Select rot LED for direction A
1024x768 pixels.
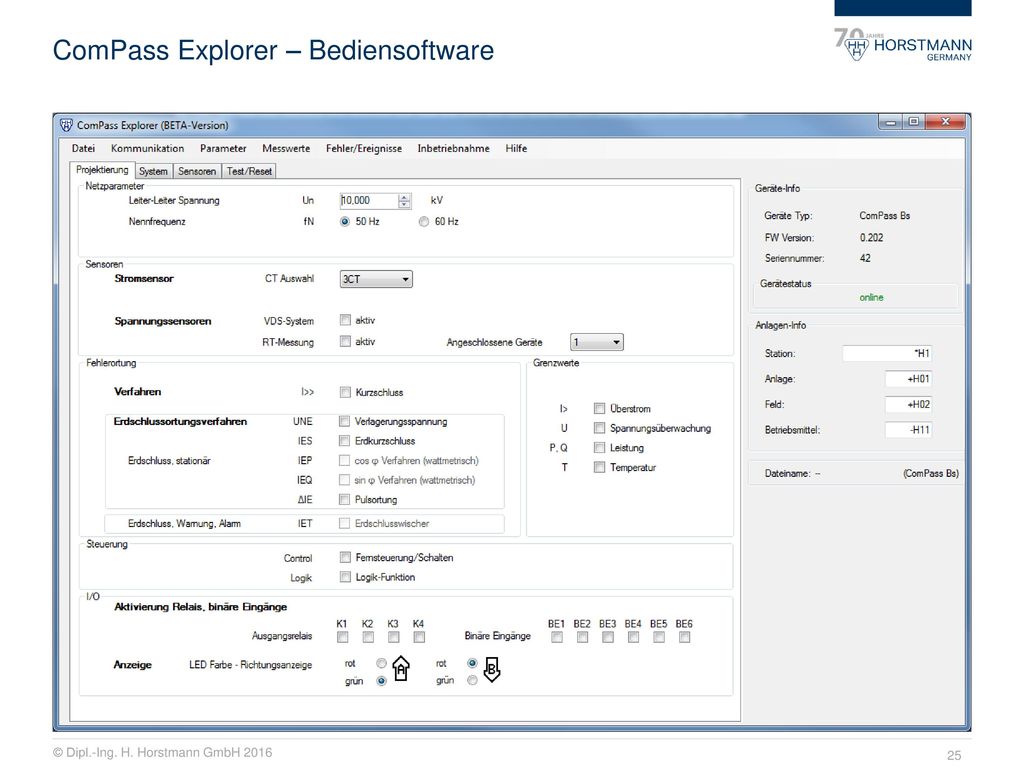pyautogui.click(x=381, y=663)
